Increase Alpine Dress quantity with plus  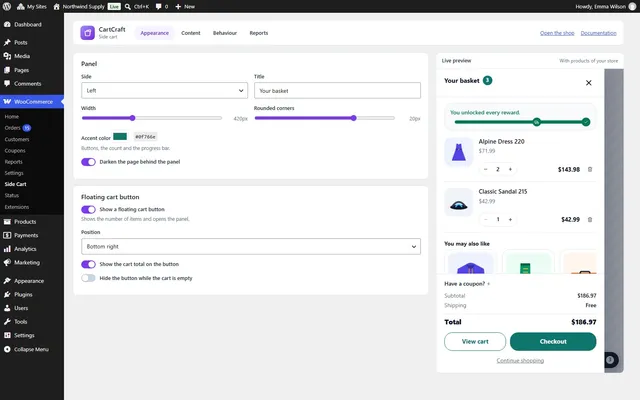[x=510, y=169]
